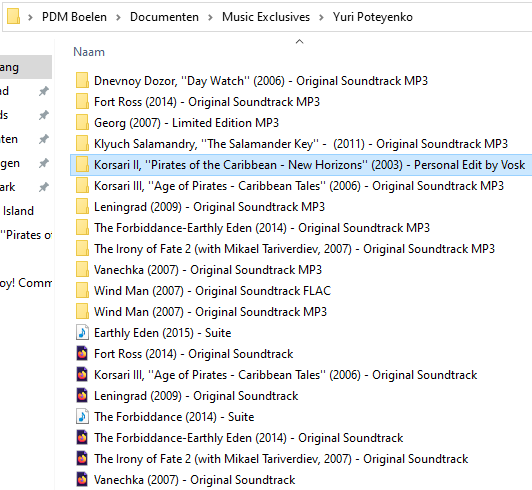Click Firefox icon of Forbiddance-Earthly Eden file
Screen dimensions: 532x490
(x=82, y=438)
